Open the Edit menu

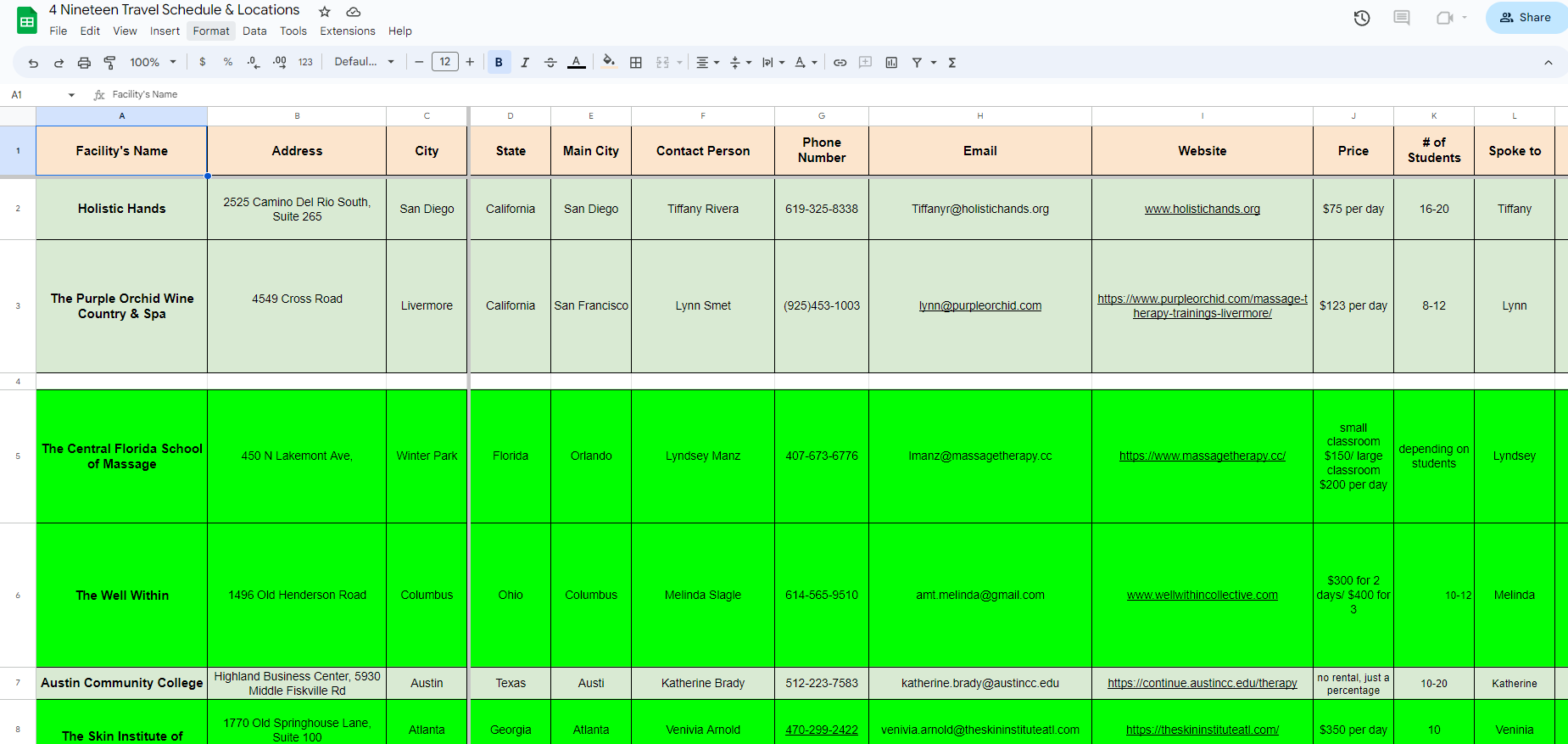point(90,31)
